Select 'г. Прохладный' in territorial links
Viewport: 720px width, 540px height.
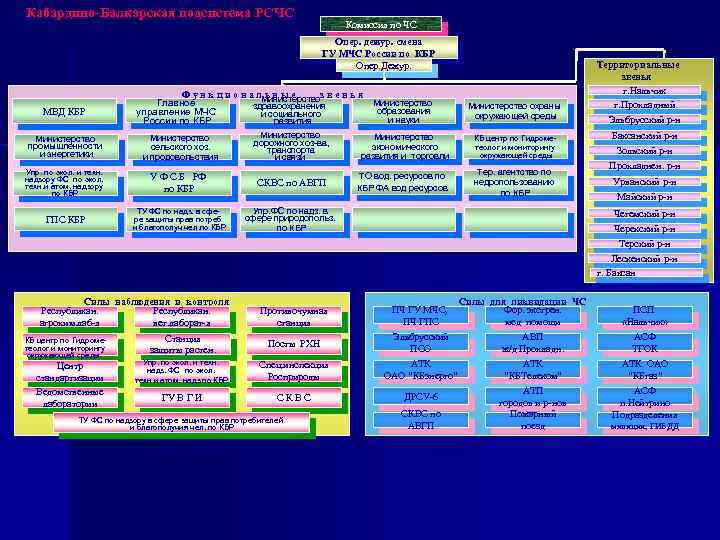pos(644,105)
